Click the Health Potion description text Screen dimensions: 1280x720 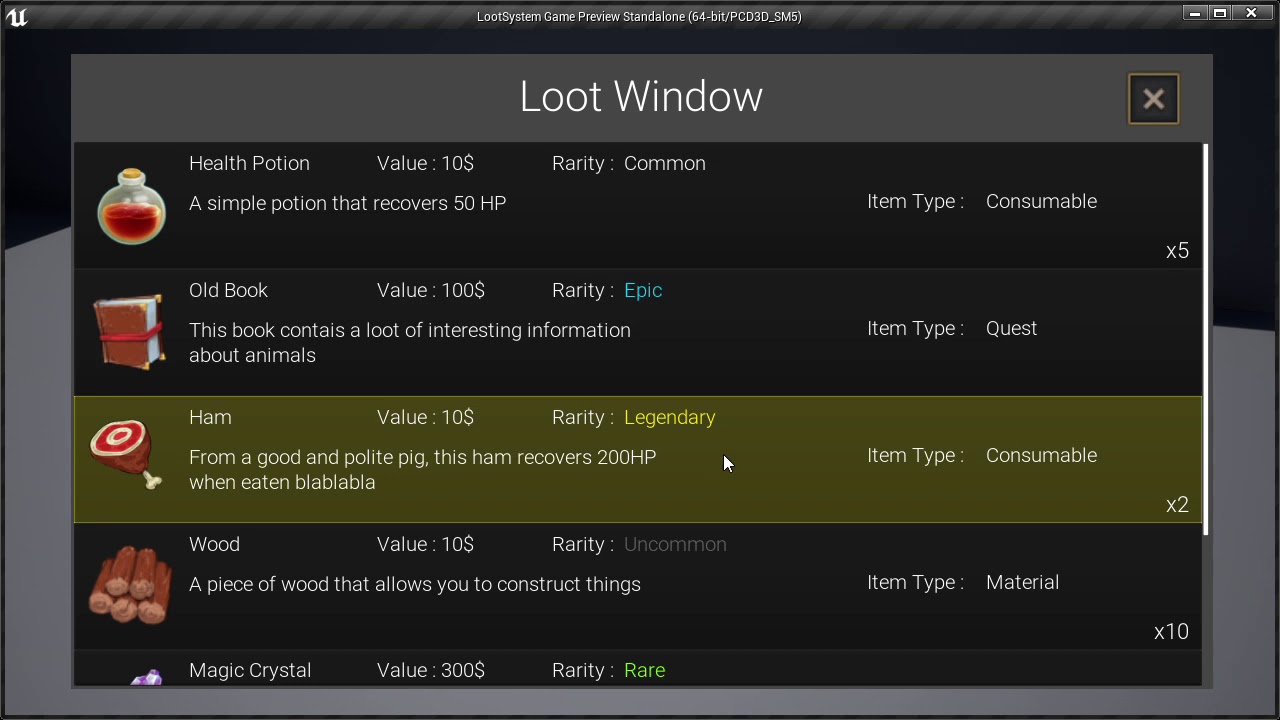click(x=347, y=203)
